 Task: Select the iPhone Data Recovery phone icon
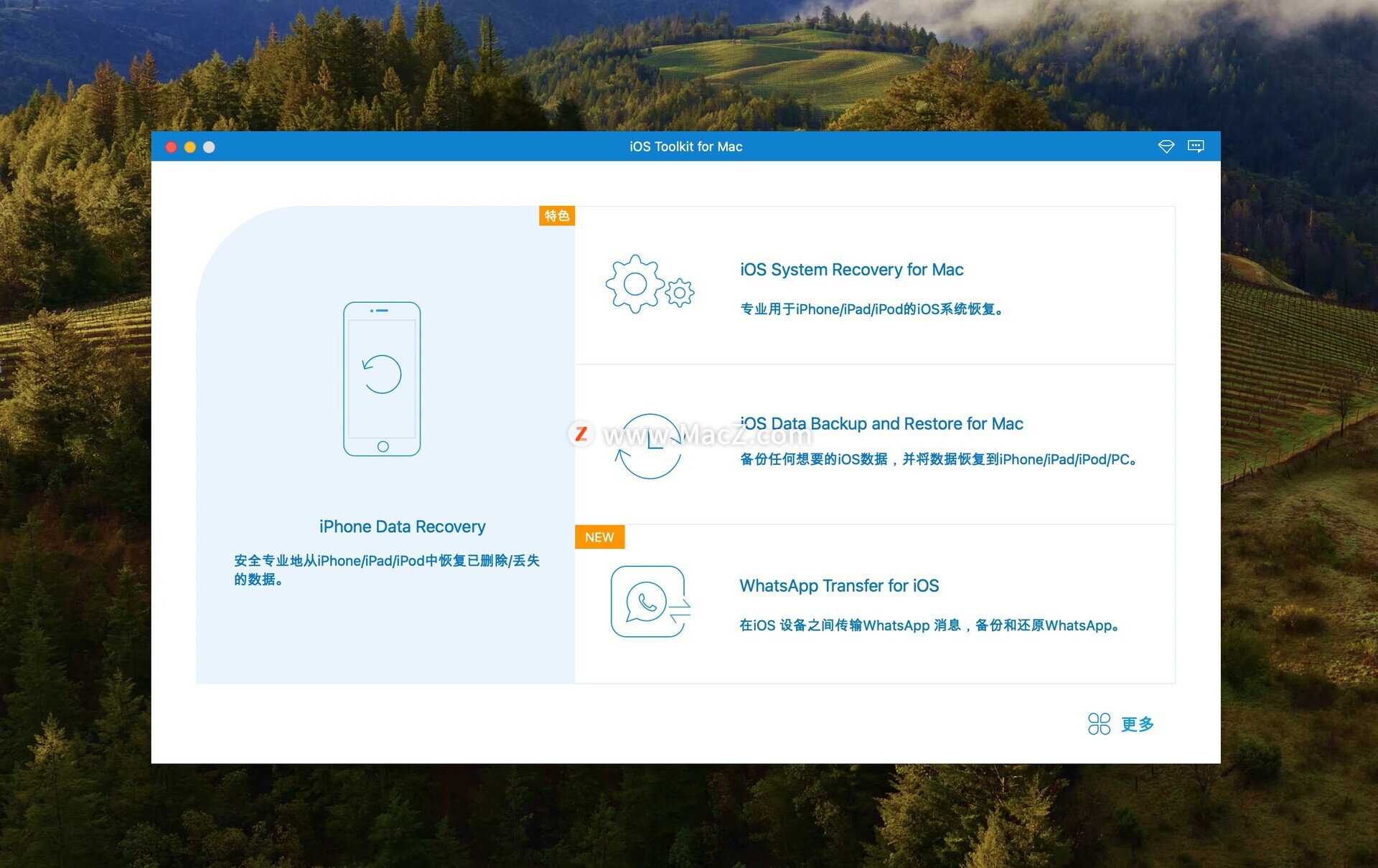382,379
